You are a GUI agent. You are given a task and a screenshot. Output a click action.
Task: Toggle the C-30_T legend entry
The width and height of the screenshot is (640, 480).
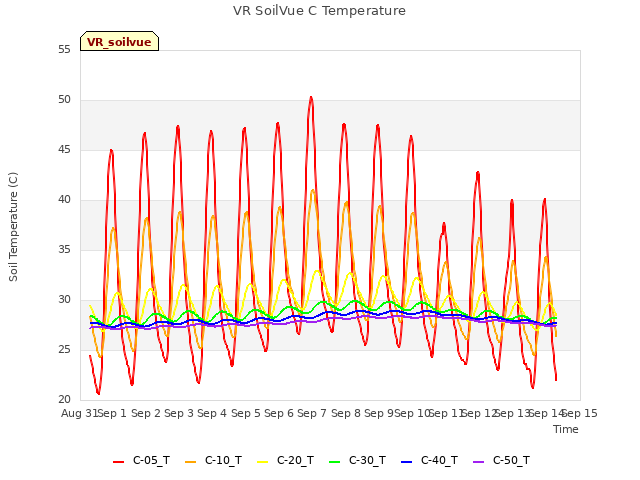point(357,461)
